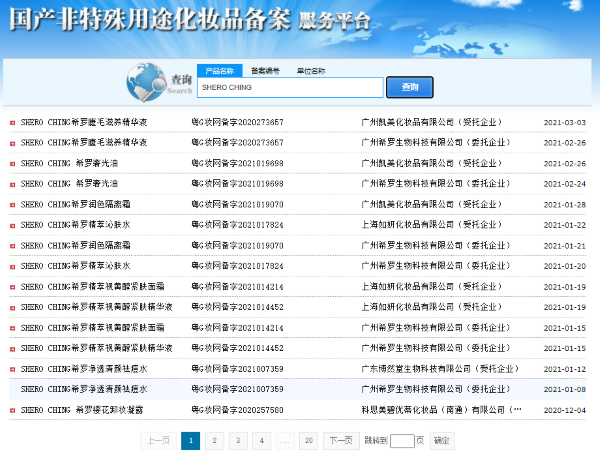The width and height of the screenshot is (600, 458).
Task: Switch to the 产品名称 search tab
Action: (x=219, y=71)
